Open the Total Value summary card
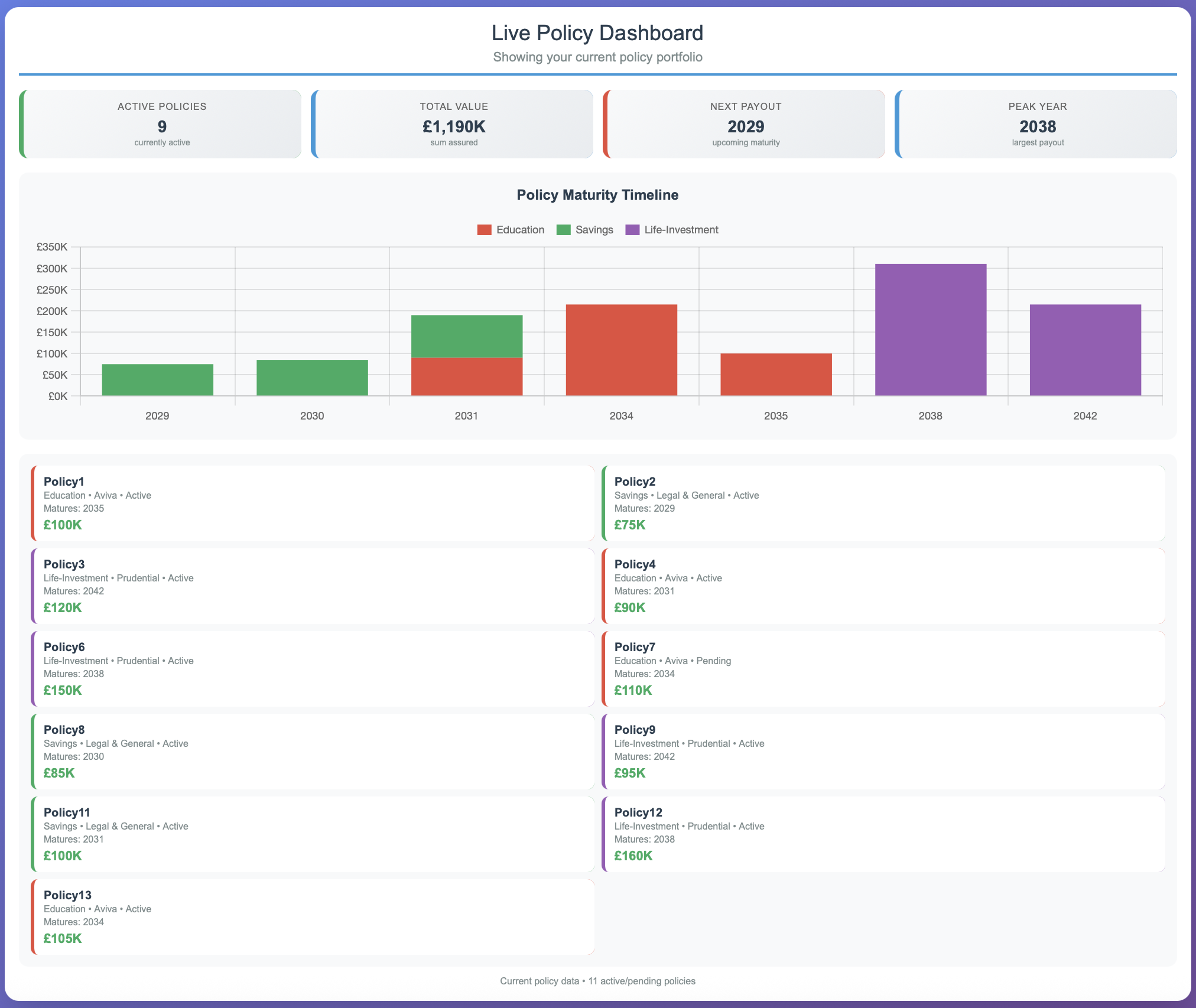 [453, 124]
